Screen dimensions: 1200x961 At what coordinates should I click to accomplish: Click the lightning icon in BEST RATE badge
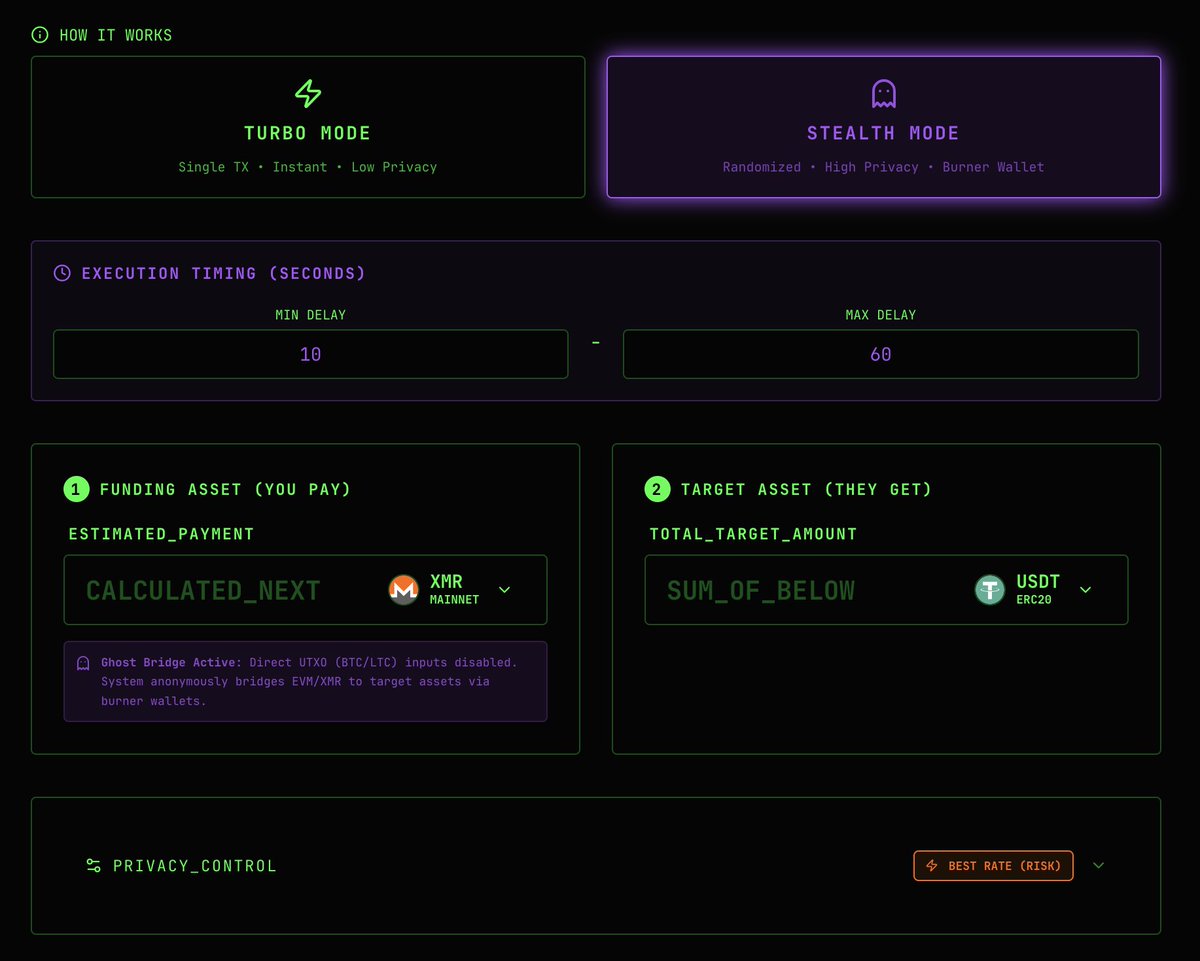click(932, 866)
